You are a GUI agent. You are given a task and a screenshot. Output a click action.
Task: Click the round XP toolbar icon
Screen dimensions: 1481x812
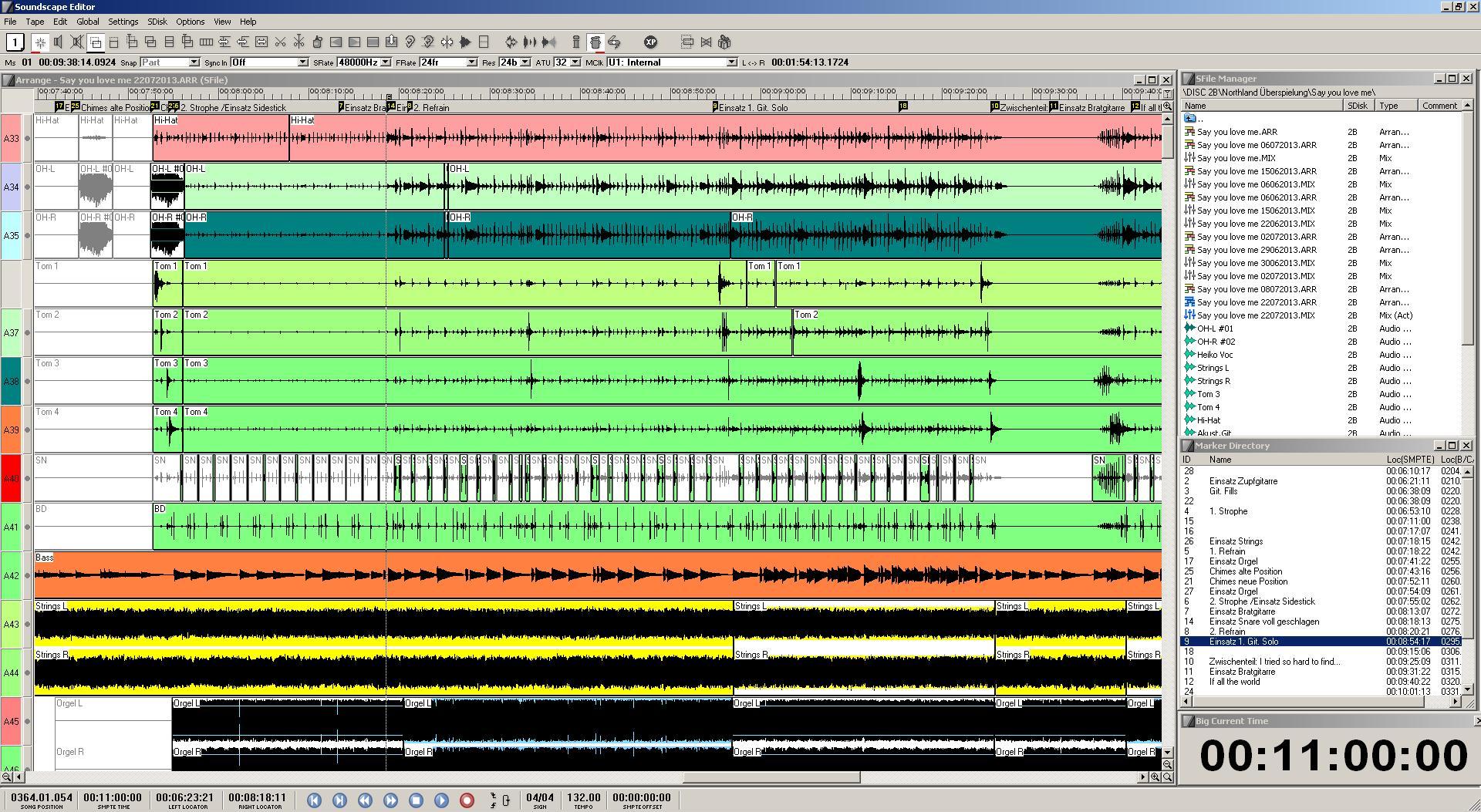coord(650,42)
